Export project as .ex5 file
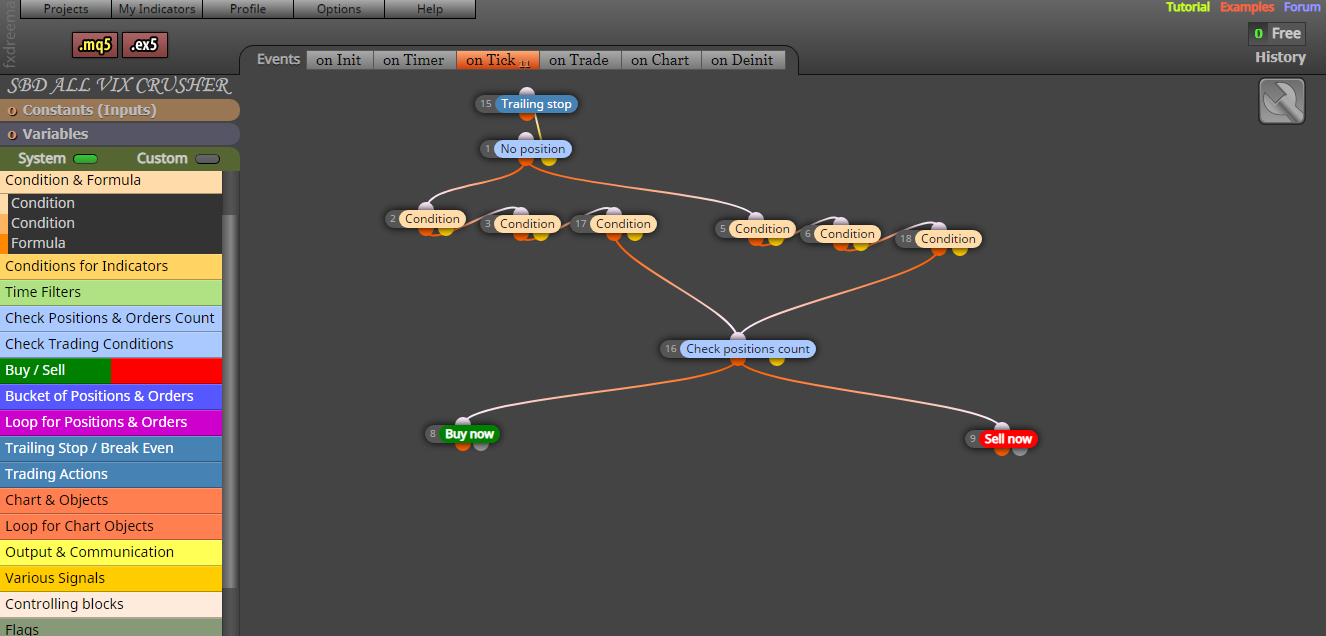The image size is (1326, 636). click(x=145, y=45)
